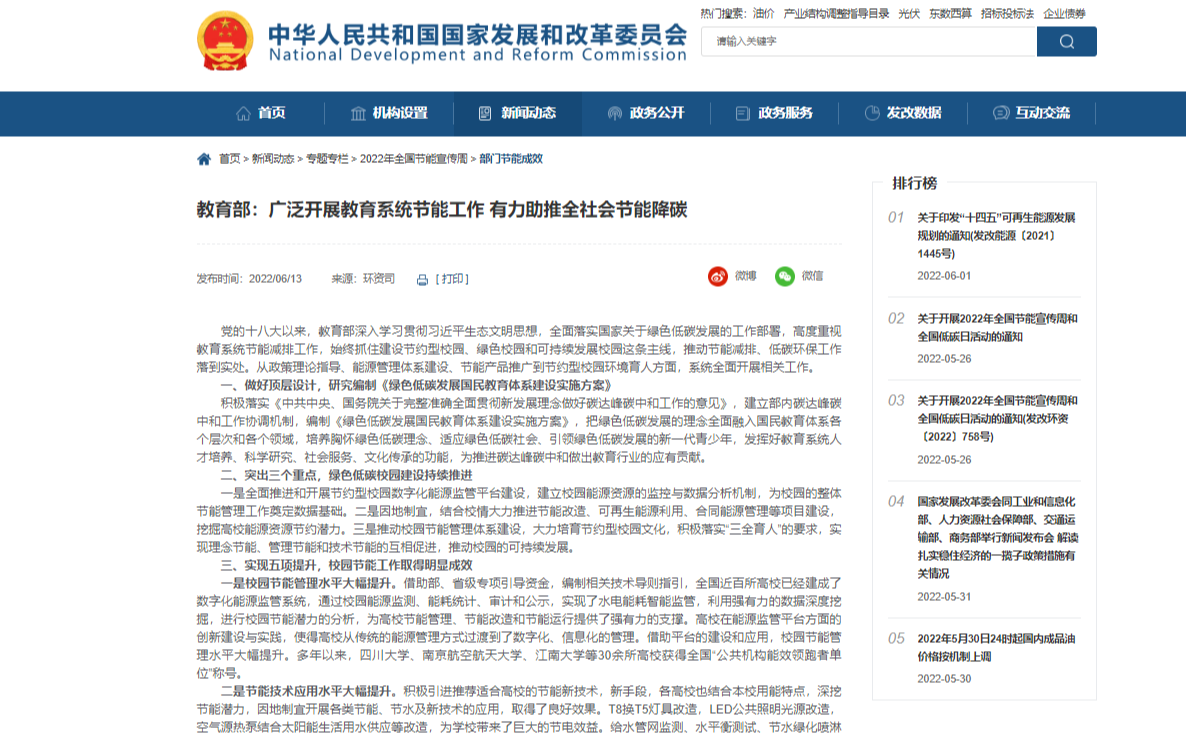Click the site title 中华人民共和国国家发展和改革委员会
Image resolution: width=1186 pixels, height=734 pixels.
click(x=478, y=34)
